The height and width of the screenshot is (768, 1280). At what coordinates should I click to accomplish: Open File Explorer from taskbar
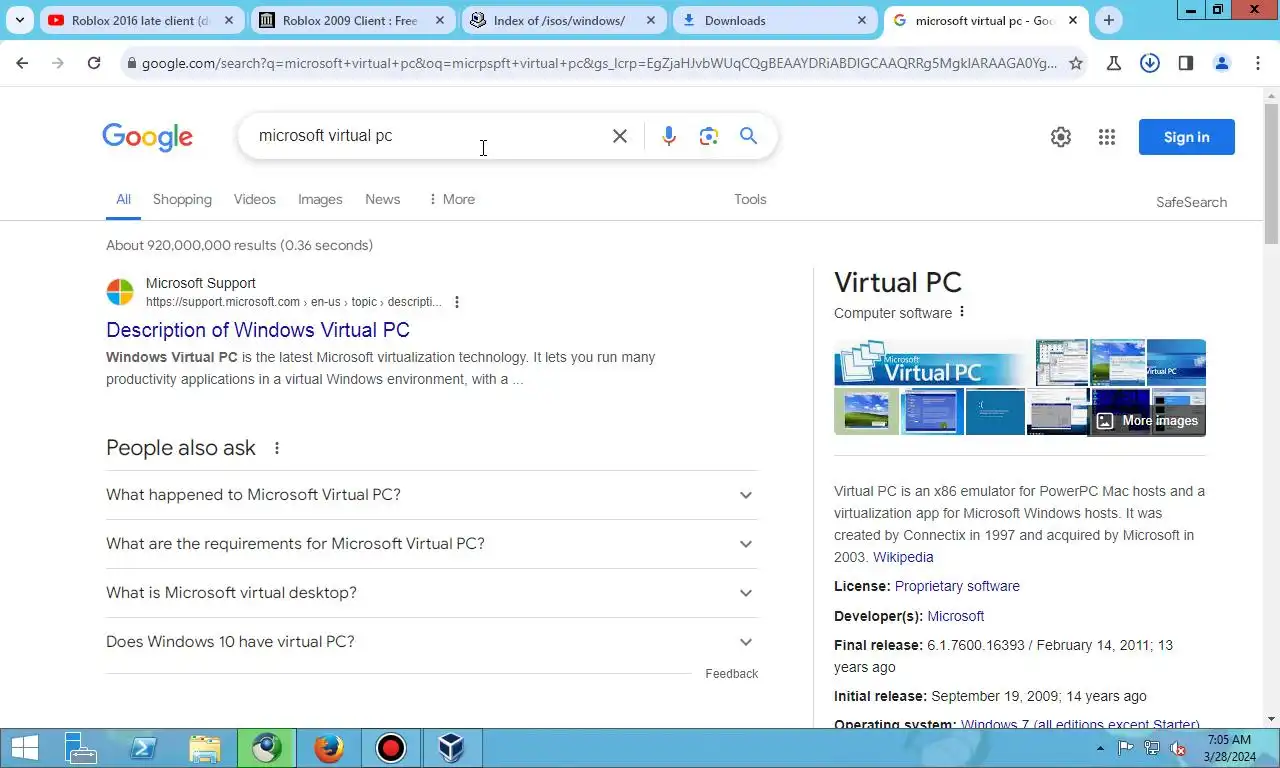tap(204, 748)
